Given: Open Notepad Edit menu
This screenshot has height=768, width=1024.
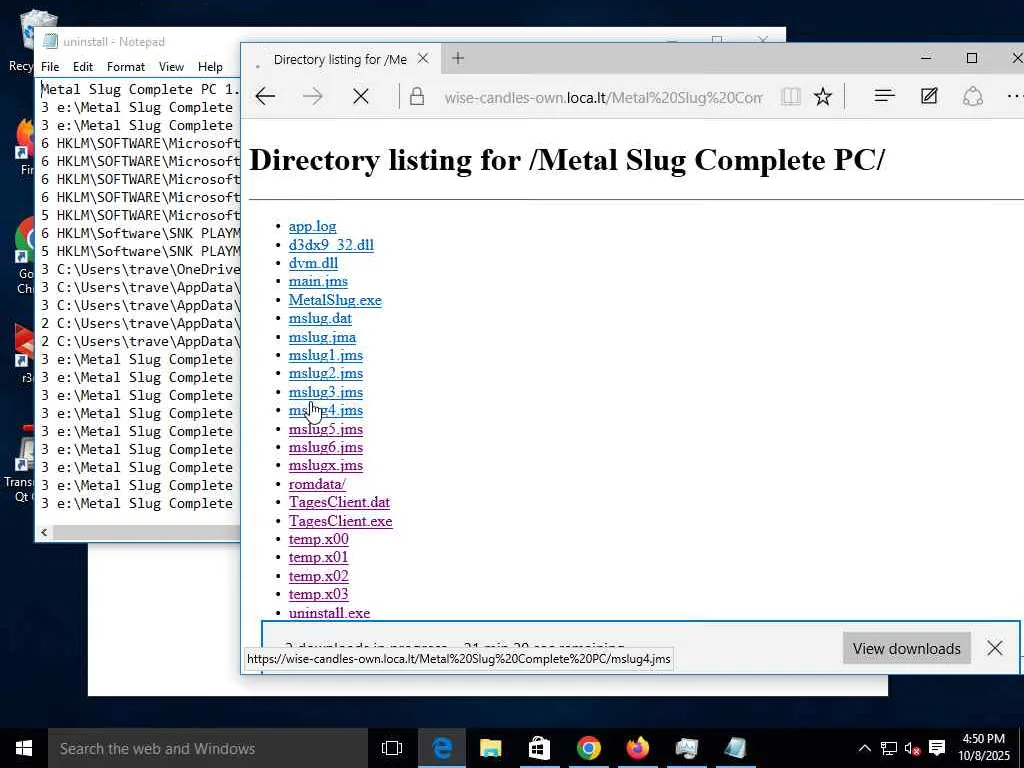Looking at the screenshot, I should [82, 67].
